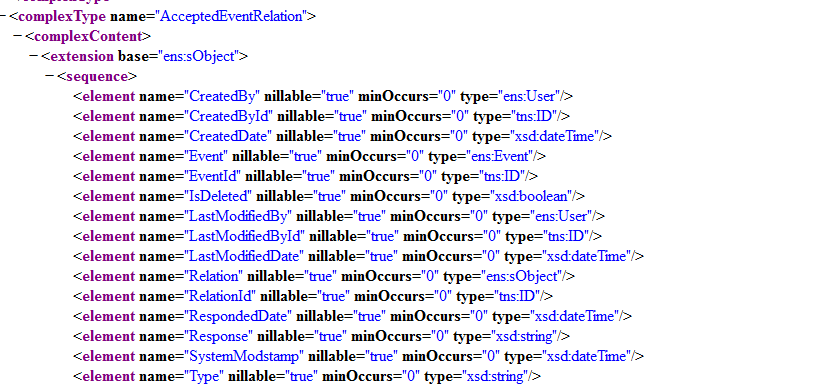Click the "tns:ID" type on EventId row
The image size is (816, 388).
(x=502, y=176)
